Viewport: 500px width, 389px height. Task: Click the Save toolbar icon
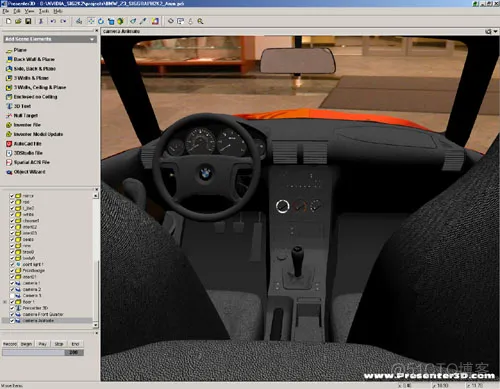point(28,21)
